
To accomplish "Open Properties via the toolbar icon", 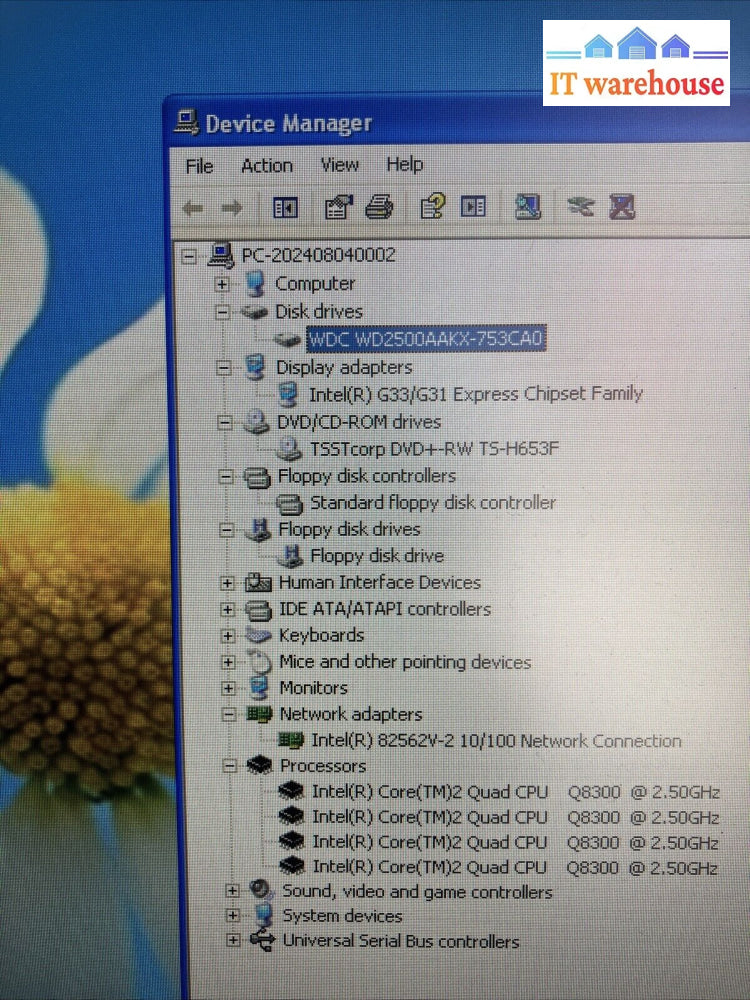I will click(x=339, y=207).
